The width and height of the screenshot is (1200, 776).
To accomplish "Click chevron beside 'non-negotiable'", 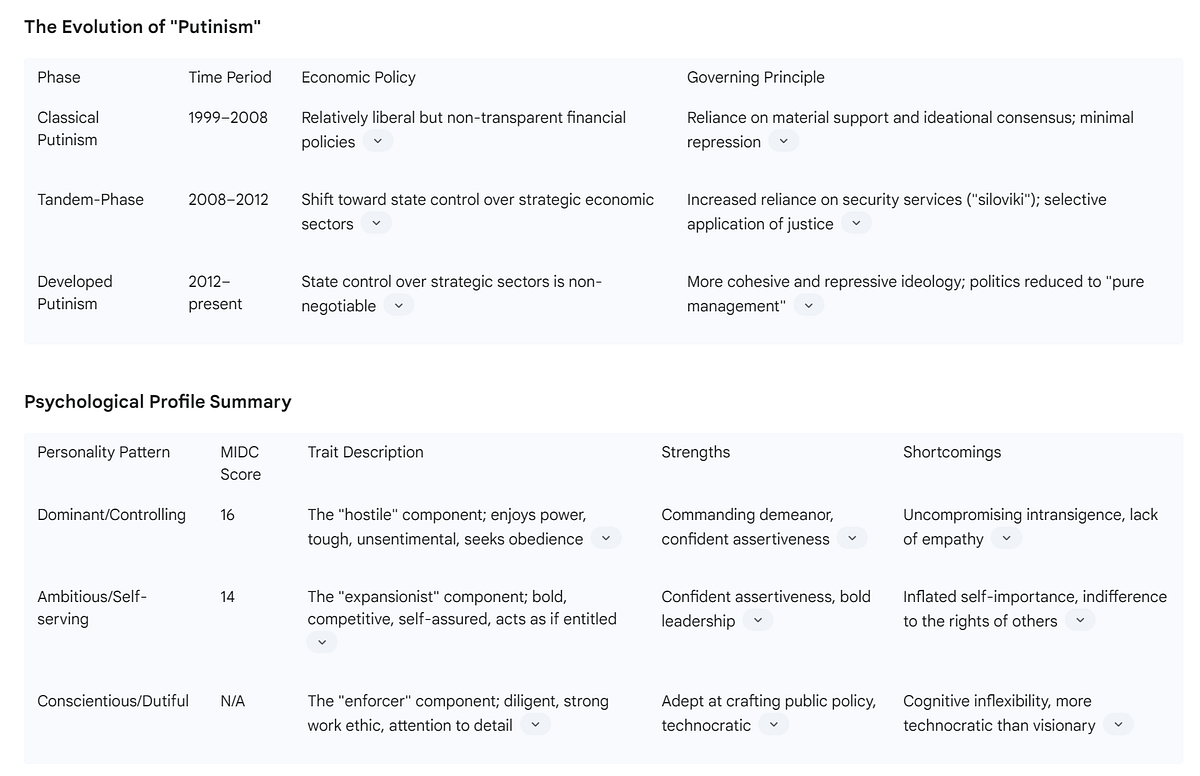I will point(398,306).
